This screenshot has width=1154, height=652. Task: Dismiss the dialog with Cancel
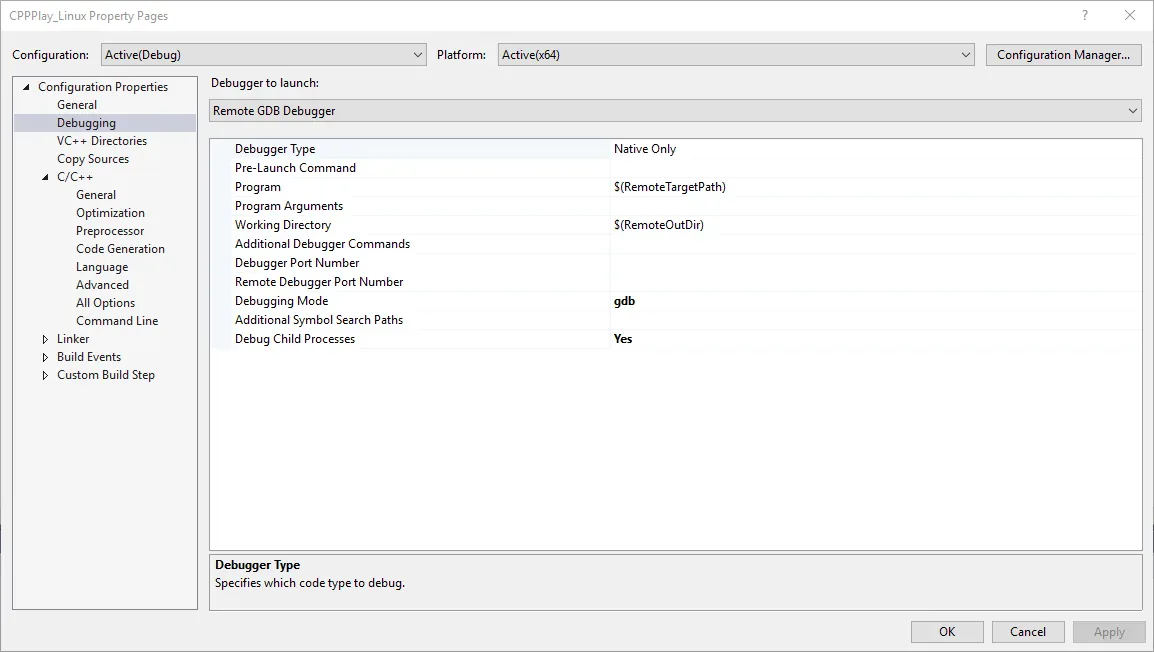coord(1028,631)
